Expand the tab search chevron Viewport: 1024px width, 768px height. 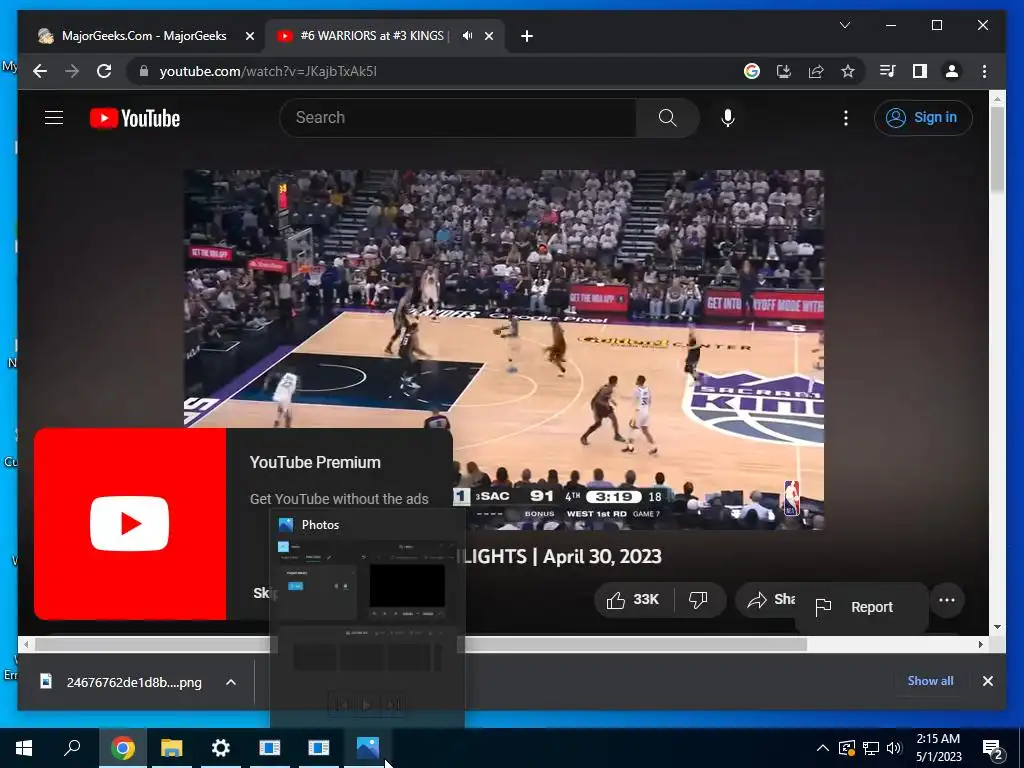[844, 25]
